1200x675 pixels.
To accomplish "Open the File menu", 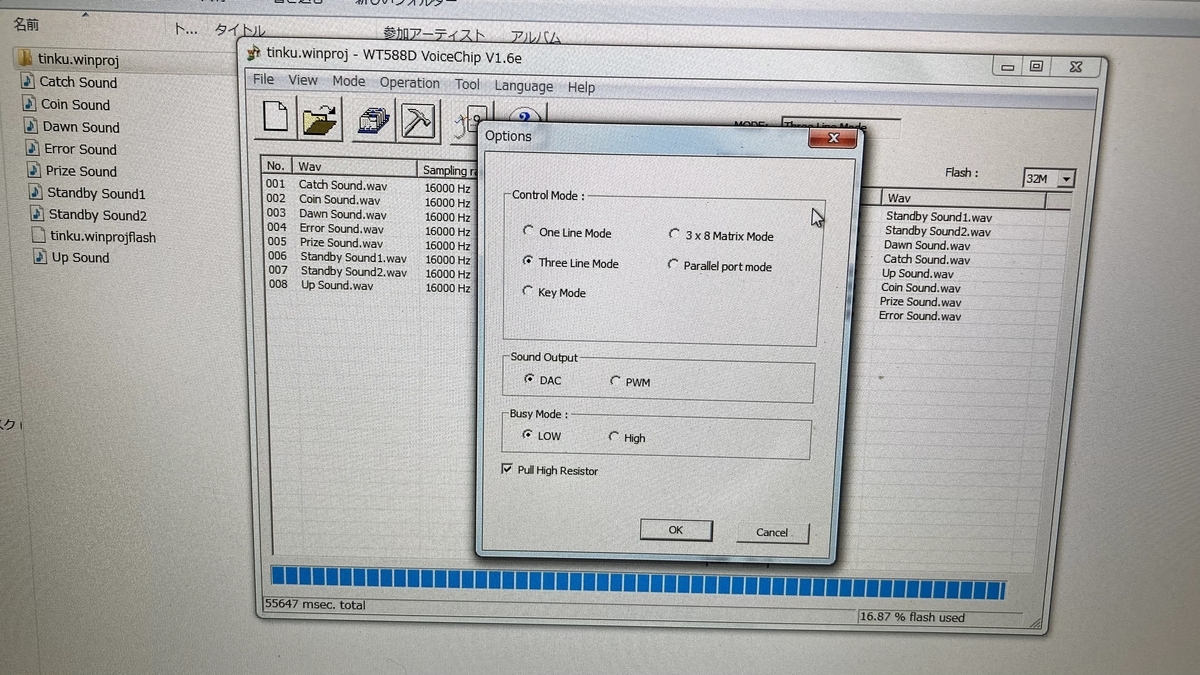I will [263, 79].
